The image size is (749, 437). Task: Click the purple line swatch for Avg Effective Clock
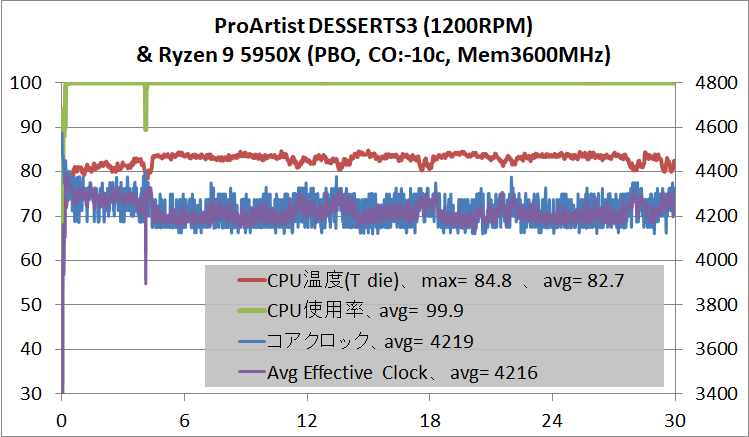point(251,372)
